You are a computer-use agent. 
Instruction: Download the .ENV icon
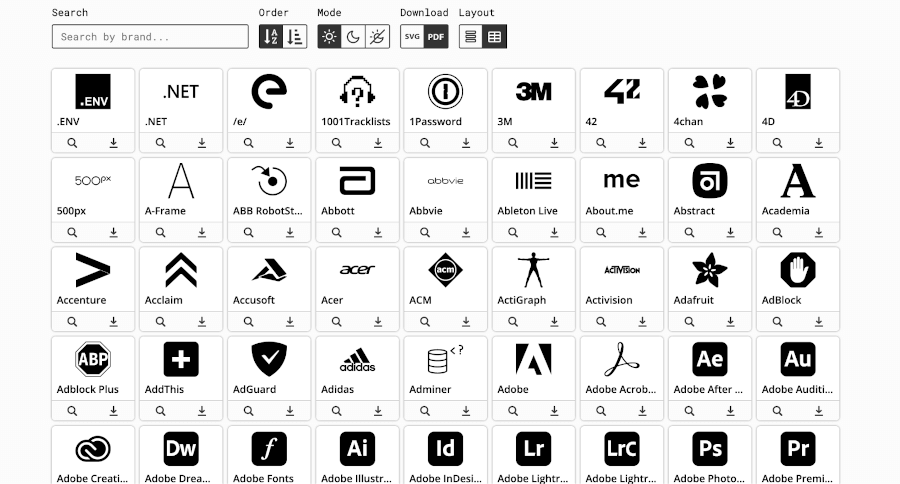[x=114, y=143]
